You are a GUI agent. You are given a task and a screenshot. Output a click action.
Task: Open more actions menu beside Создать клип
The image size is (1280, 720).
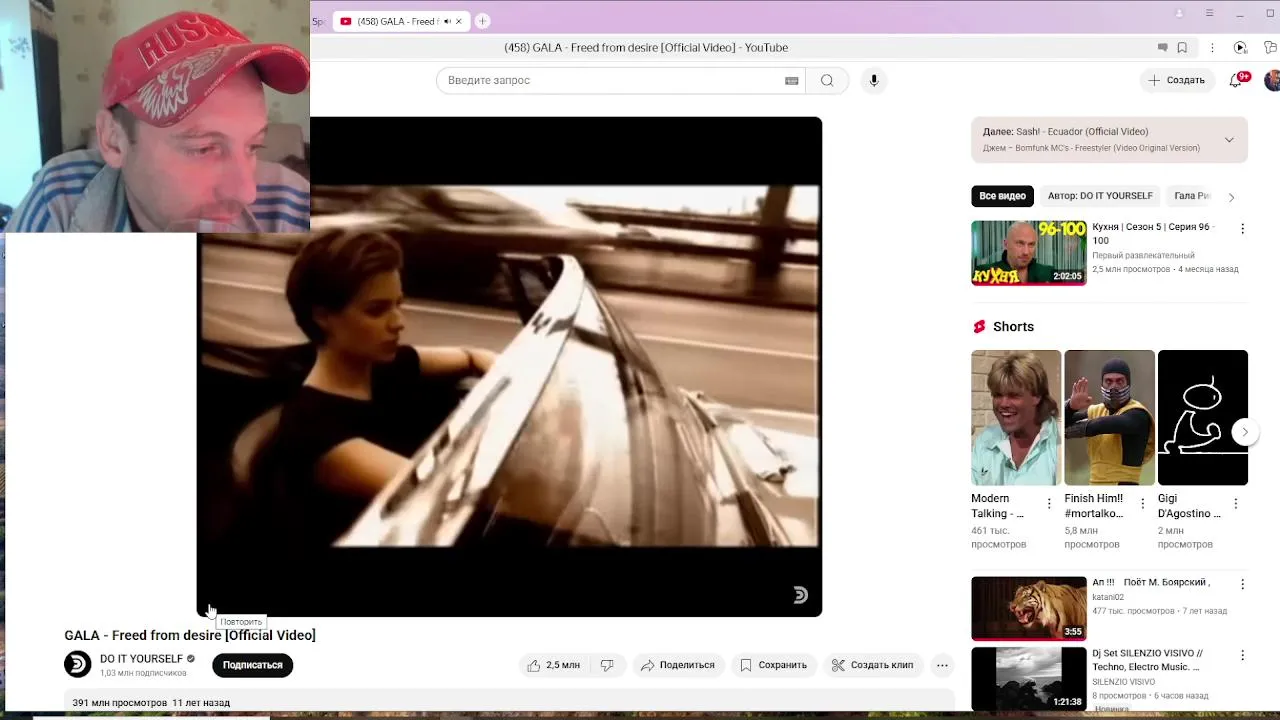point(942,665)
